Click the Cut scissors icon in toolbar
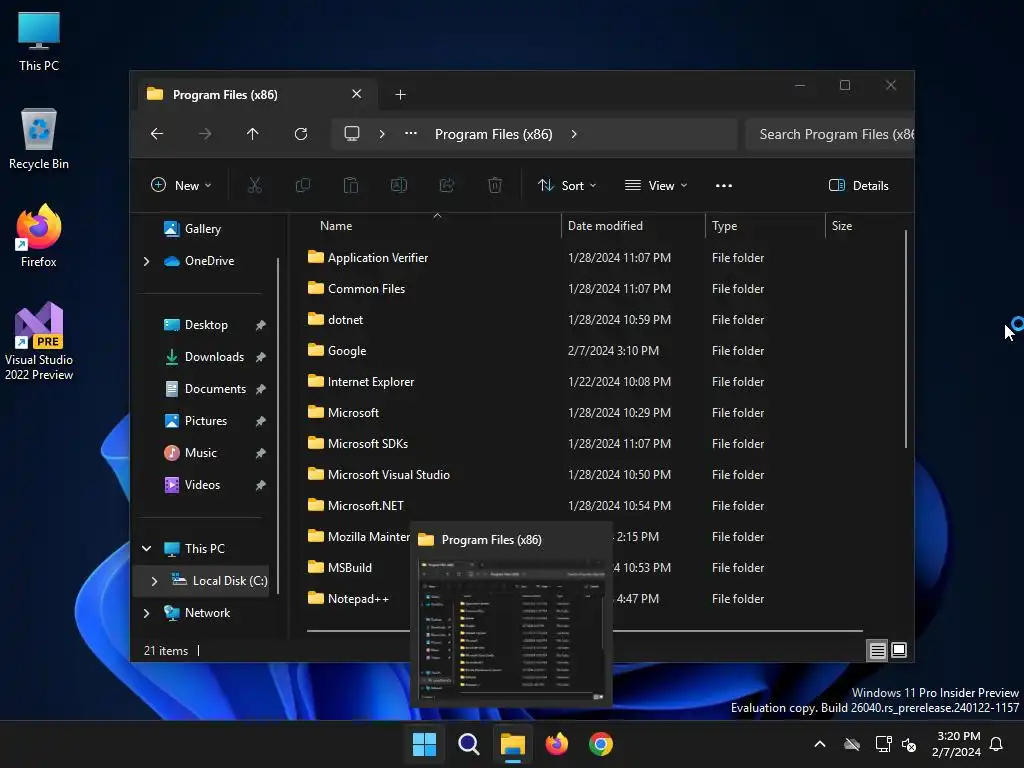 coord(255,185)
